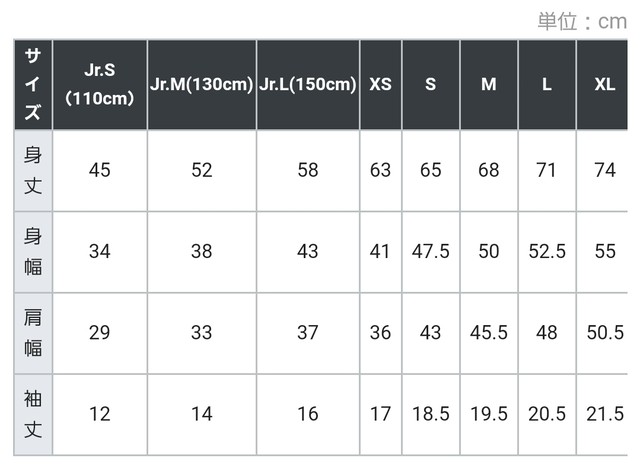This screenshot has width=640, height=474.
Task: Click the Jr.S (110cm) column header
Action: click(x=100, y=85)
